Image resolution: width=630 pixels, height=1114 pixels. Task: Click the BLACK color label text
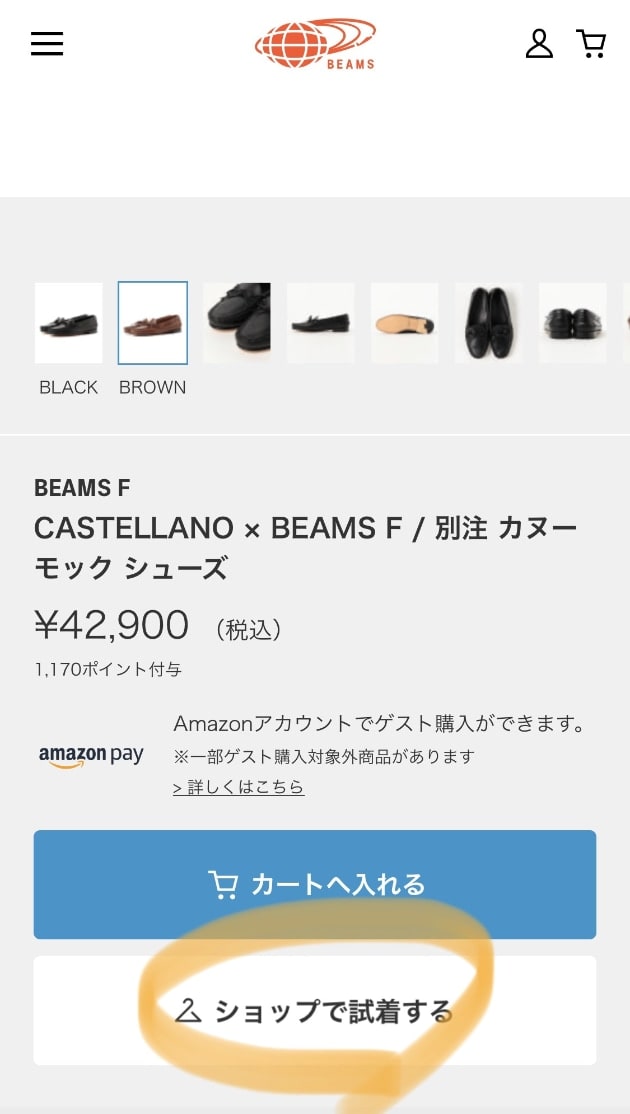[x=68, y=387]
